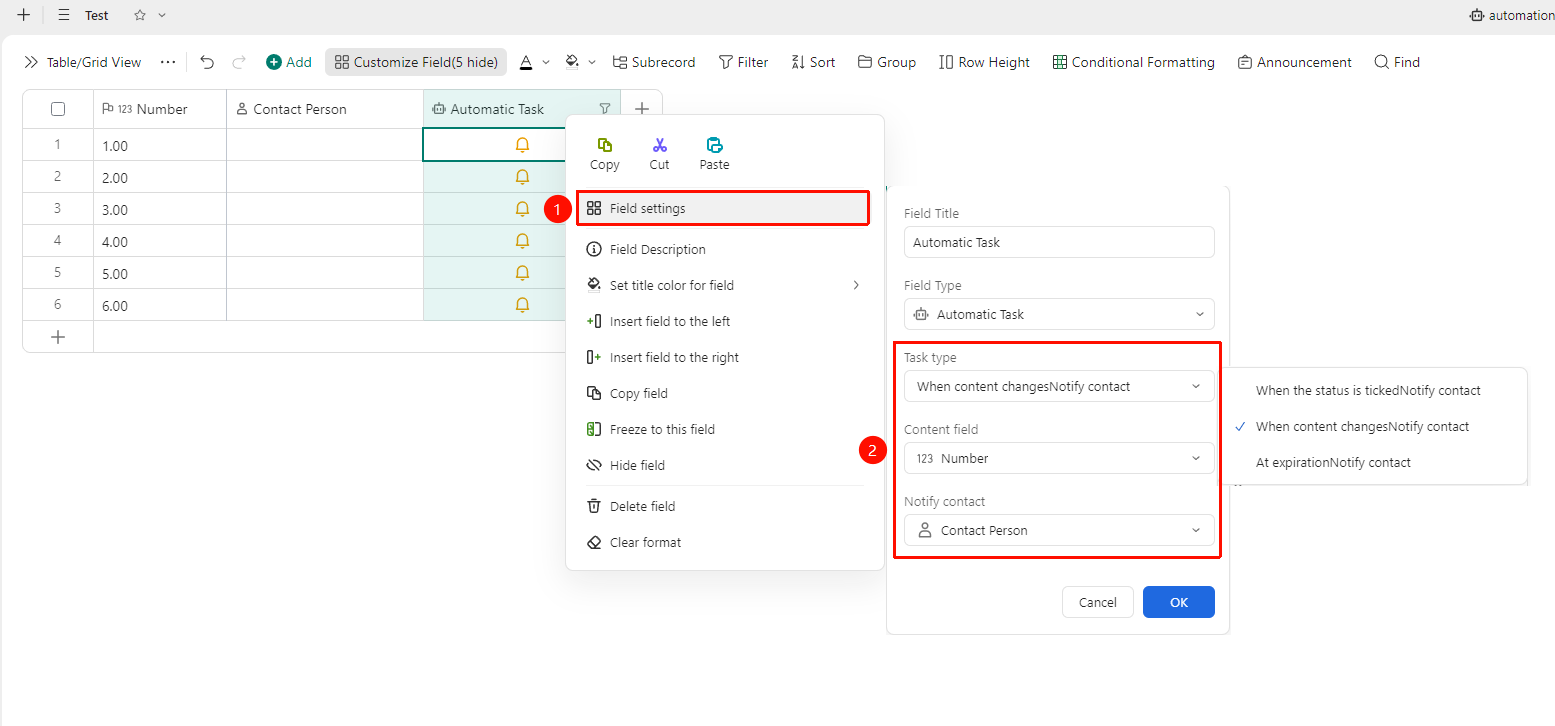This screenshot has width=1555, height=726.
Task: Click the Redo arrow icon
Action: [239, 62]
